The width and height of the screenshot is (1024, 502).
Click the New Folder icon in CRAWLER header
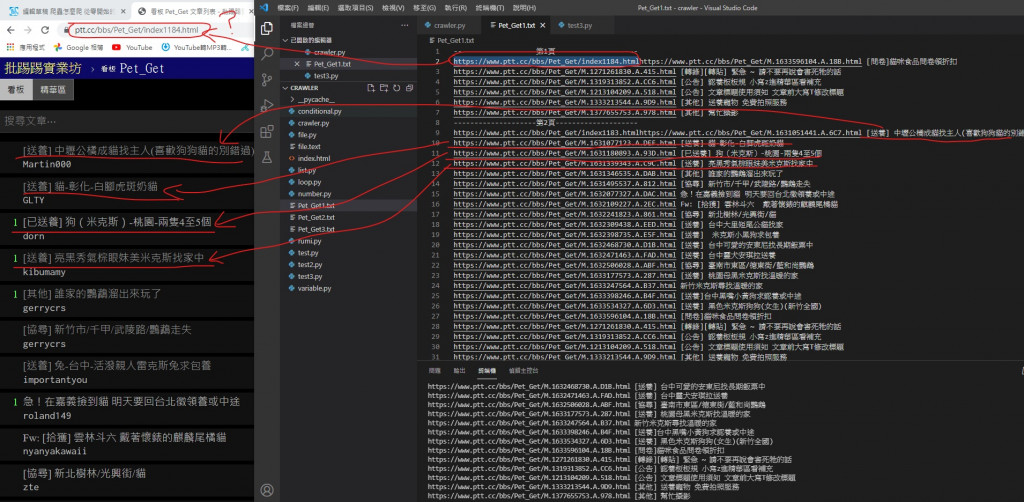coord(385,87)
